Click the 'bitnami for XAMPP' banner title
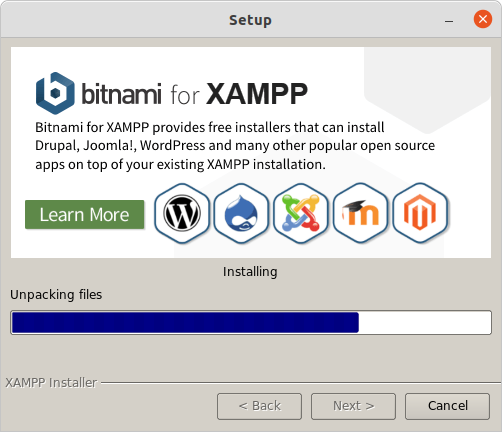The height and width of the screenshot is (432, 502). [x=195, y=94]
